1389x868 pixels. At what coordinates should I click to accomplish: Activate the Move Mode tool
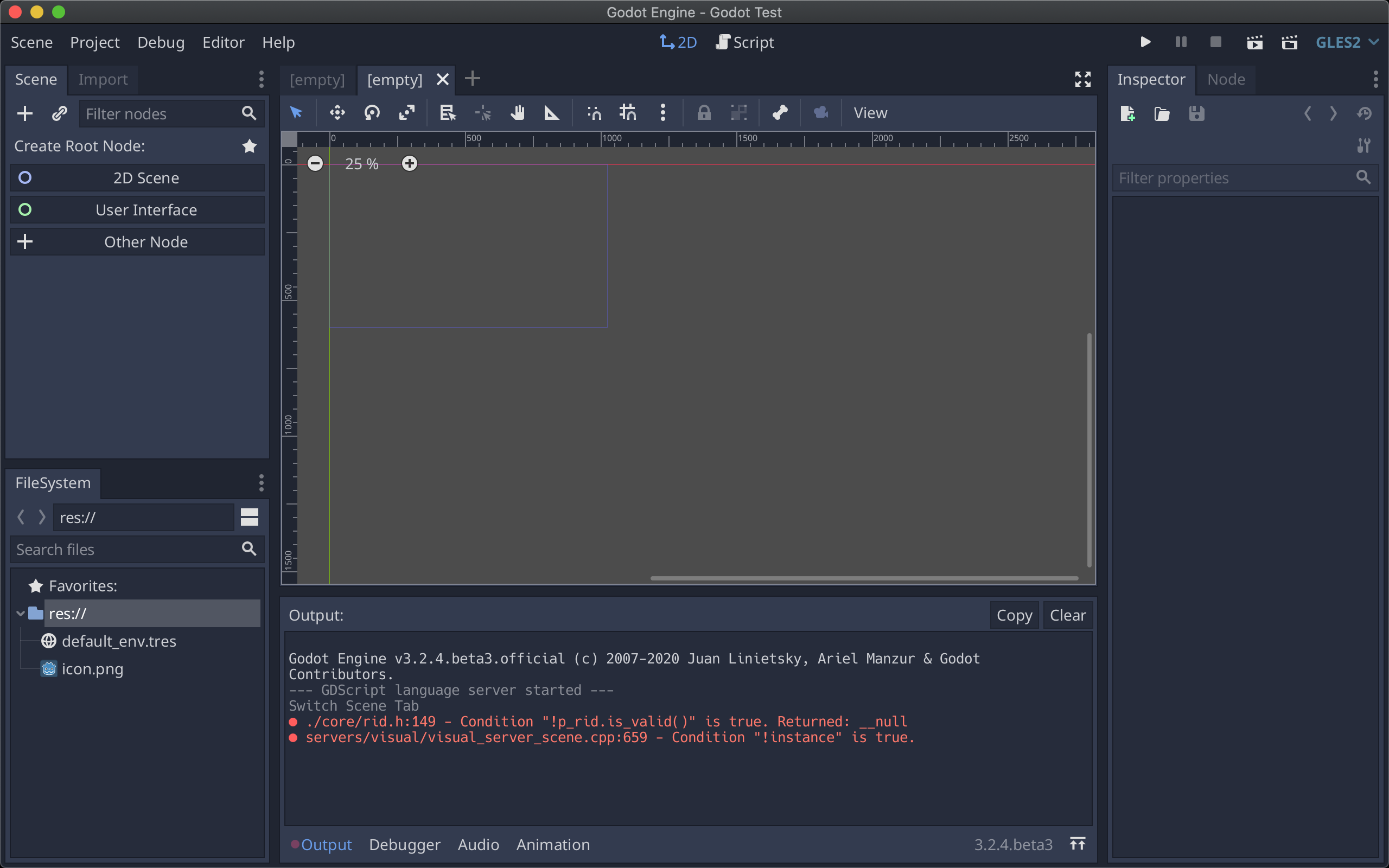pyautogui.click(x=337, y=112)
